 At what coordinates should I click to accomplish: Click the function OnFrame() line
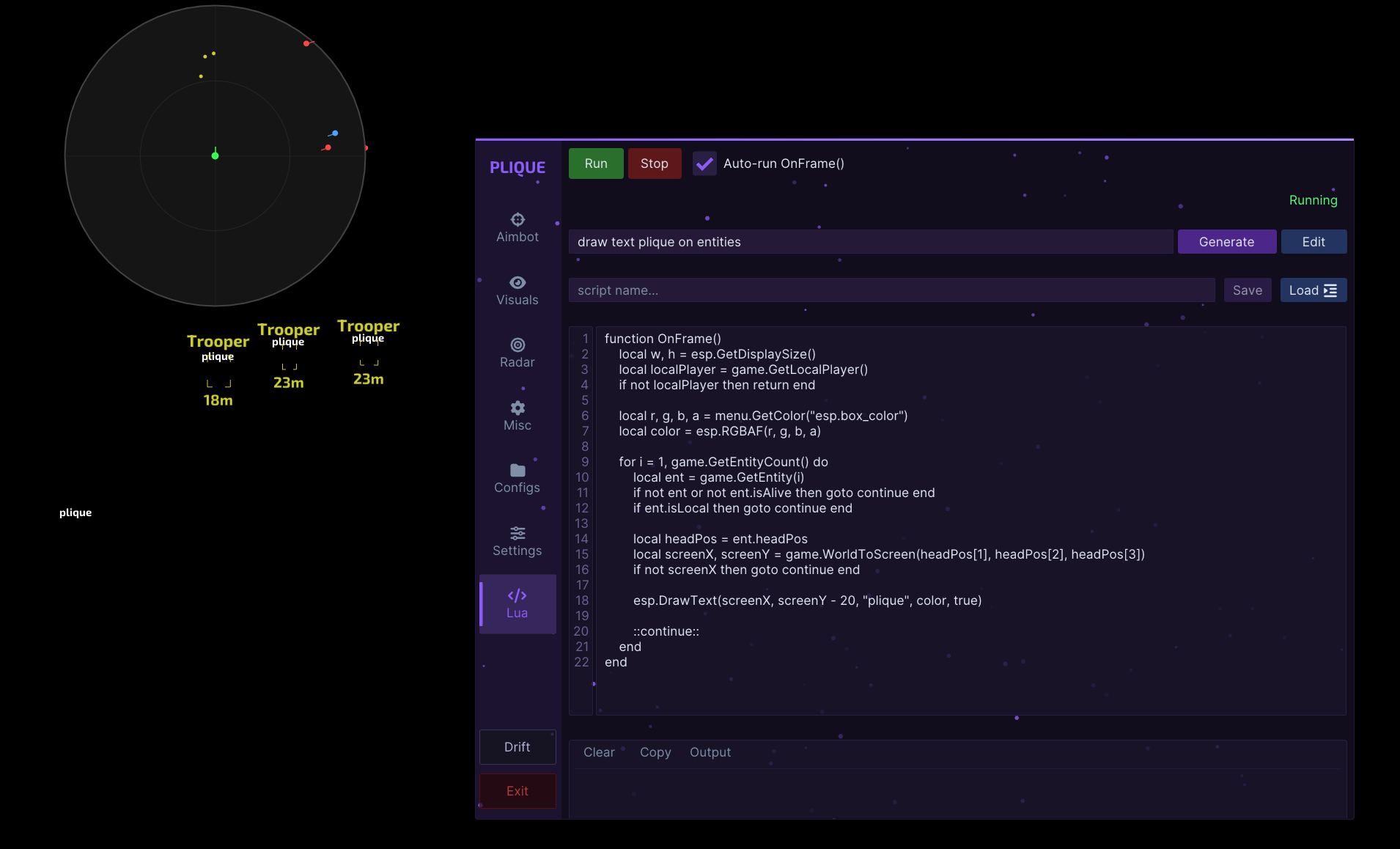pos(663,339)
